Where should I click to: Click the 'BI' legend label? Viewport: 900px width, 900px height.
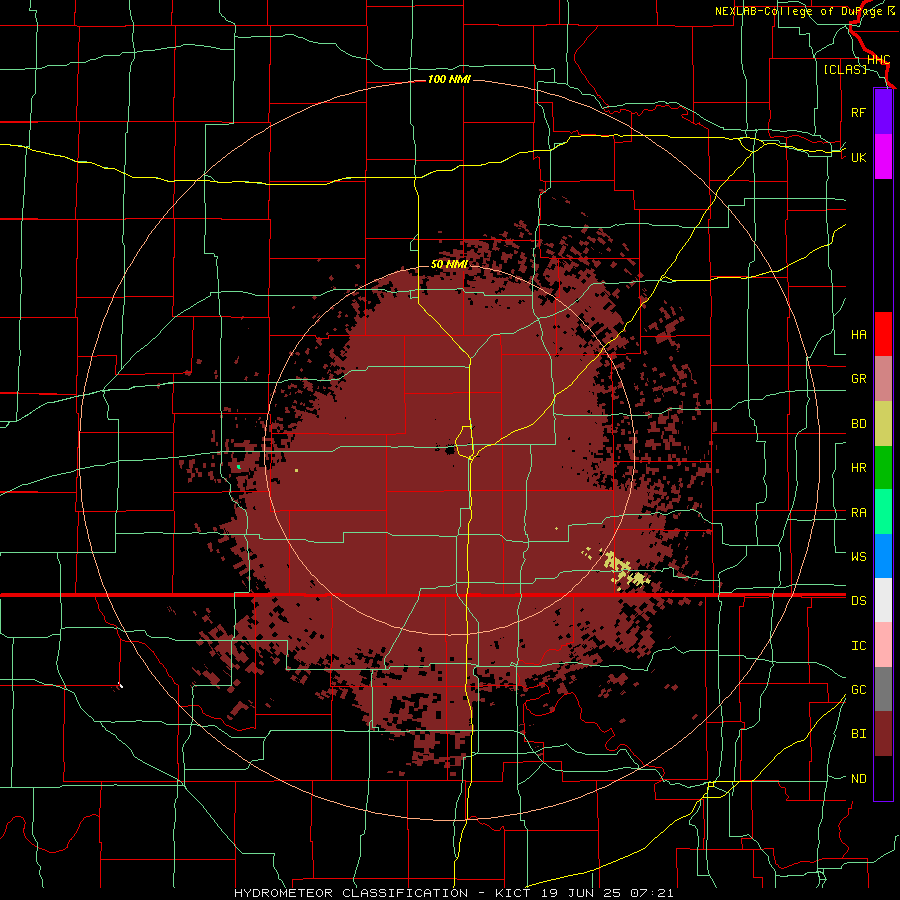[x=859, y=734]
